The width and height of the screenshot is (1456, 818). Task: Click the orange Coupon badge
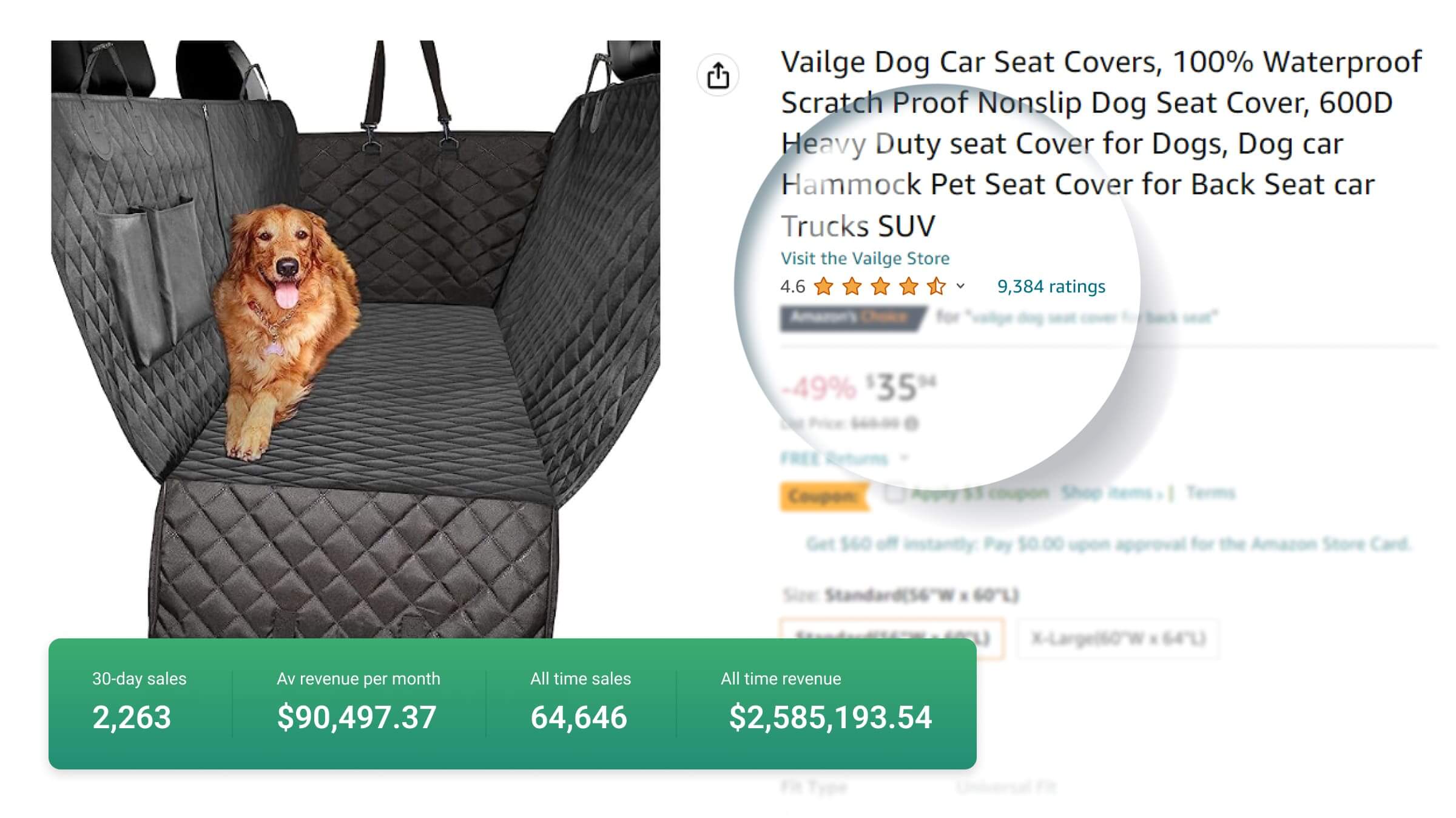[x=823, y=496]
